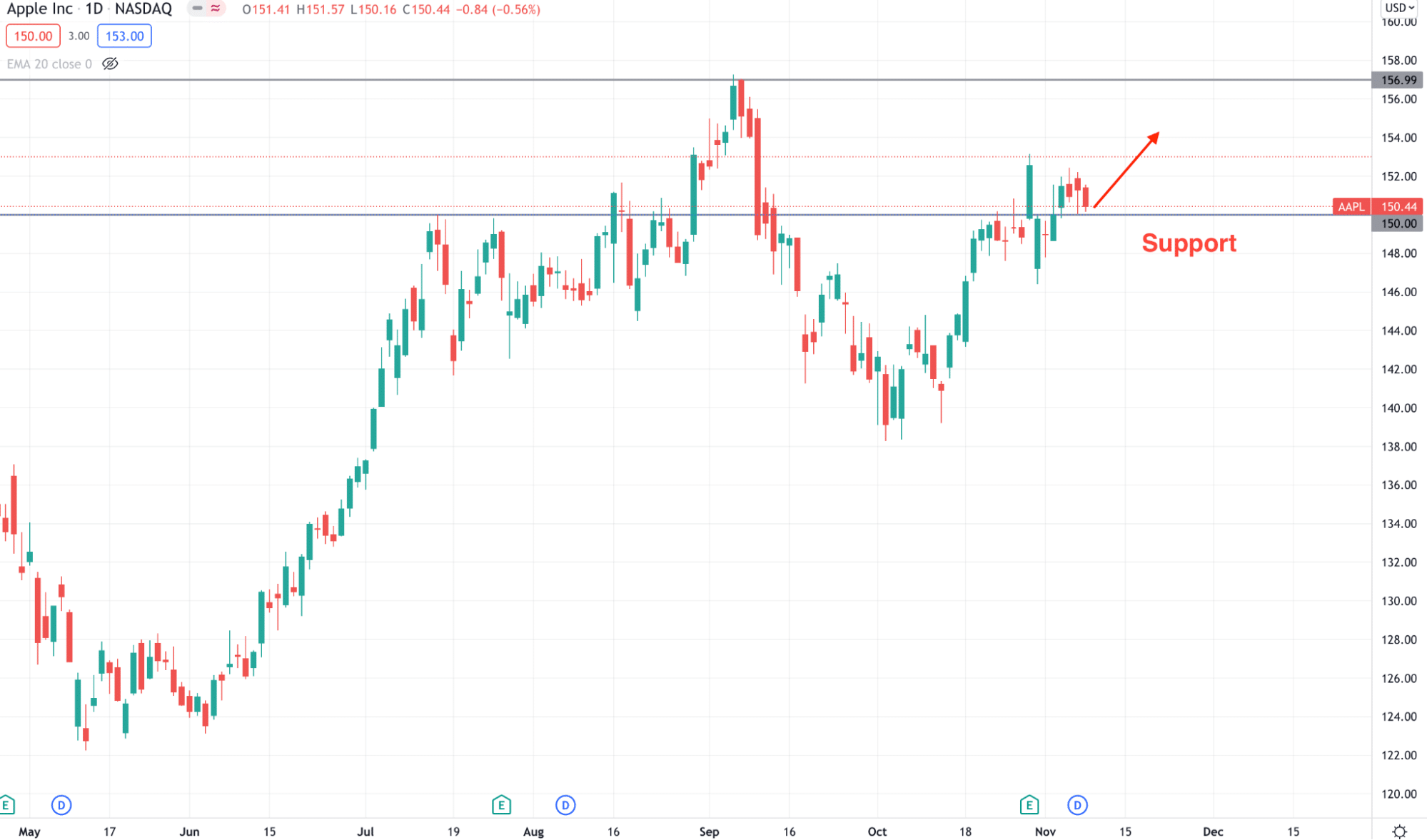Click the May date on time axis
The image size is (1427, 840).
[x=29, y=831]
